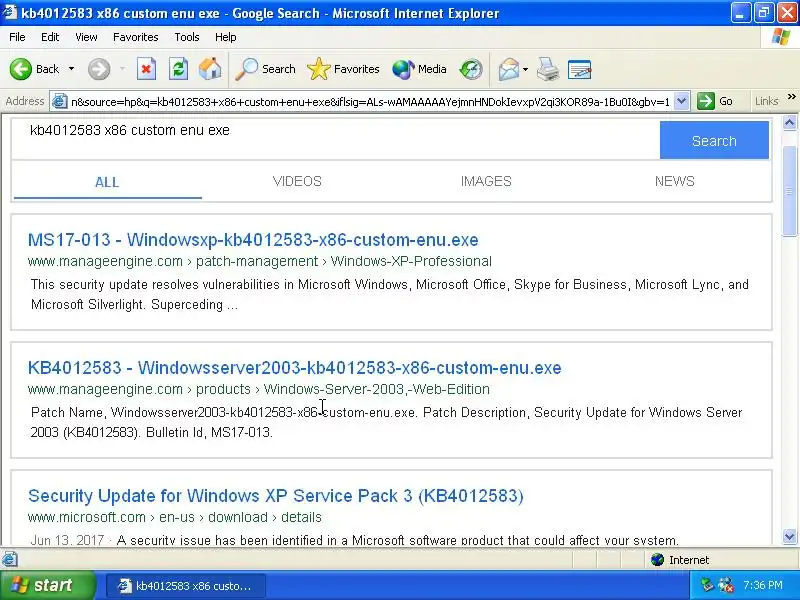
Task: Expand the Links toolbar chevron
Action: [x=791, y=96]
